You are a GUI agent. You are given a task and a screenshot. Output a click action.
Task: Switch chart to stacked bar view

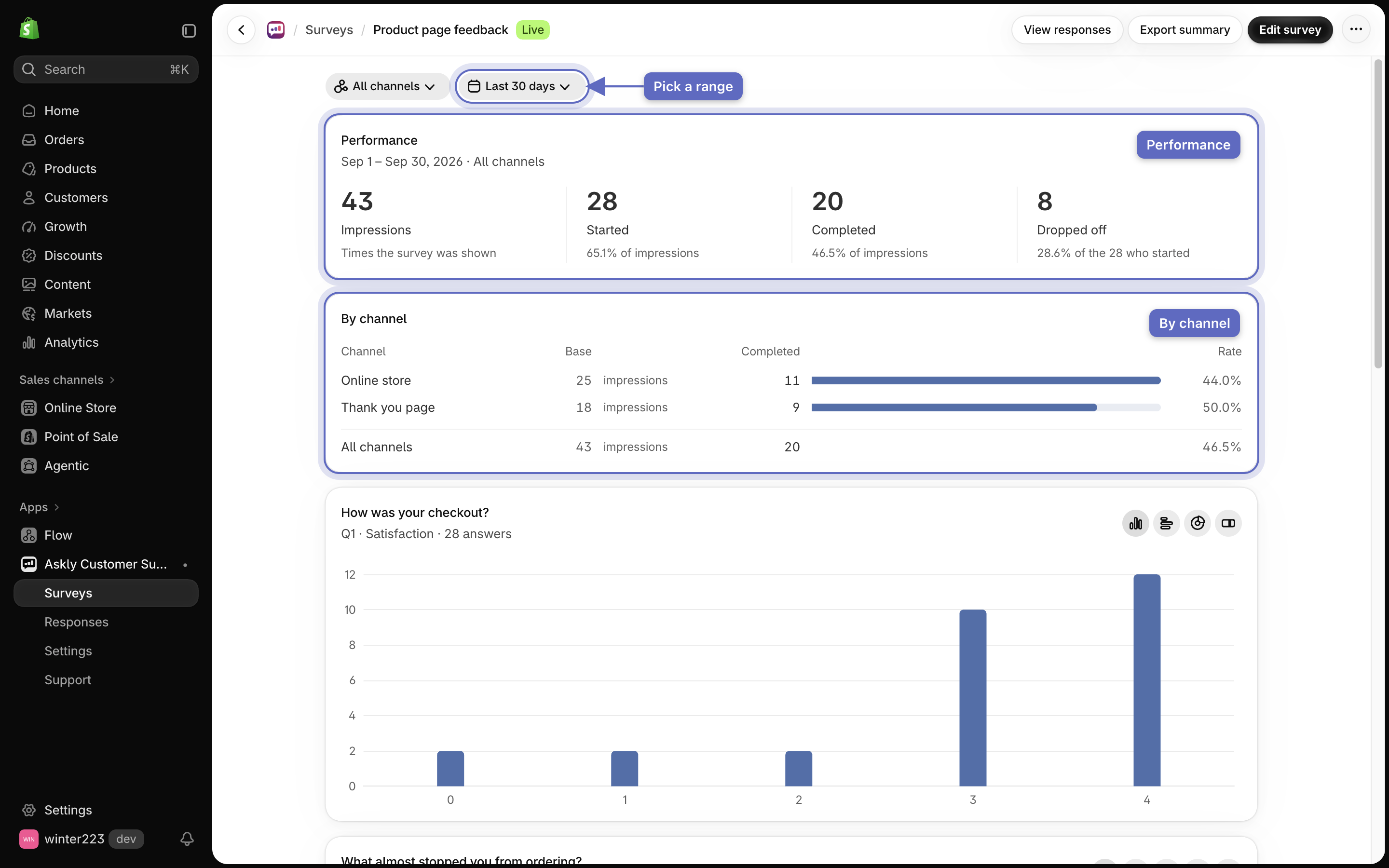pyautogui.click(x=1228, y=523)
